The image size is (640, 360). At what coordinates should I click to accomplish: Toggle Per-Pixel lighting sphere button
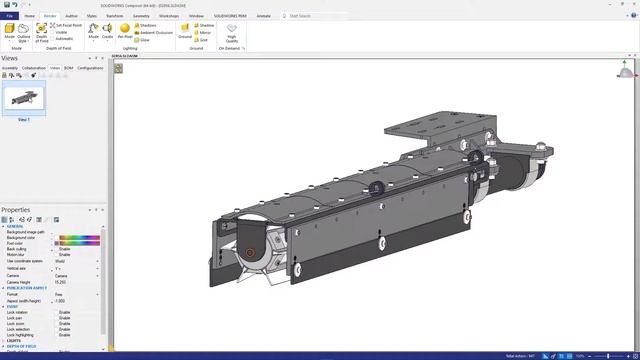(x=125, y=31)
